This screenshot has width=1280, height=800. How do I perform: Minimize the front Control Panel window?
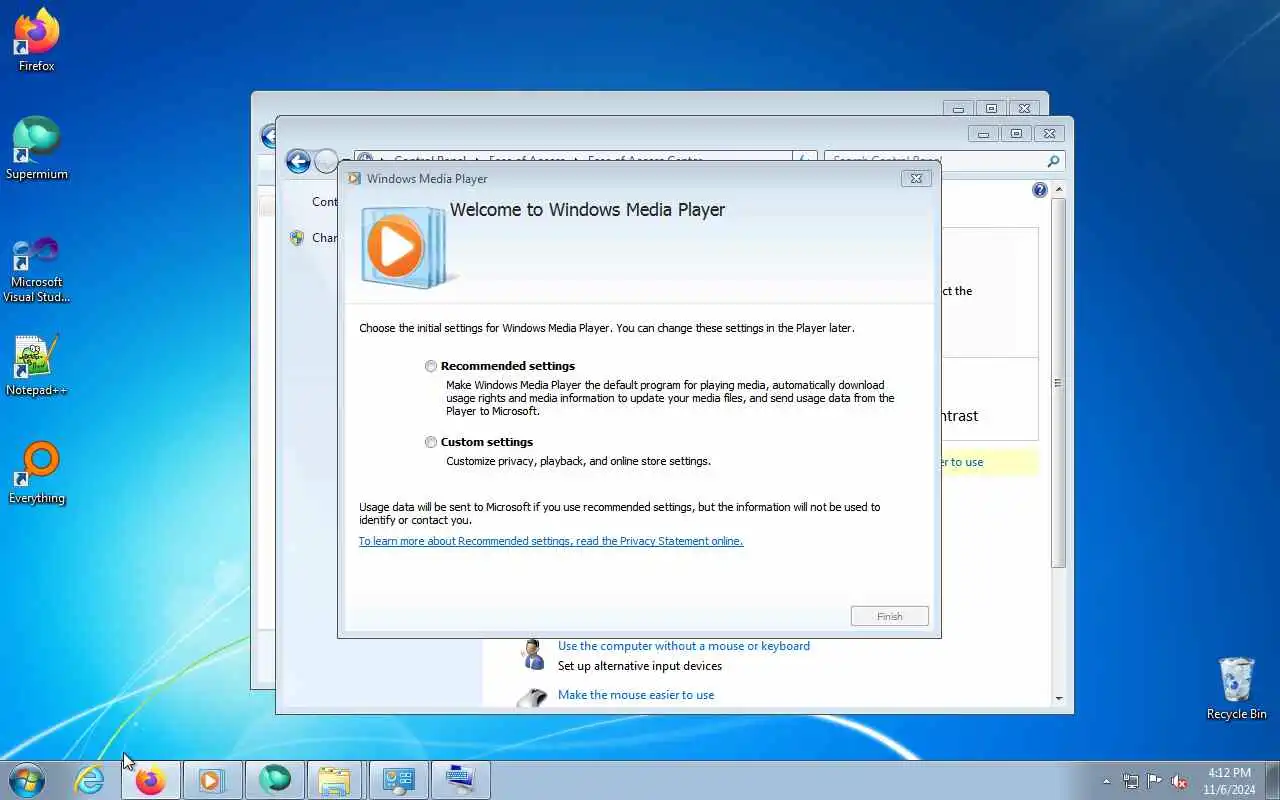pyautogui.click(x=983, y=133)
